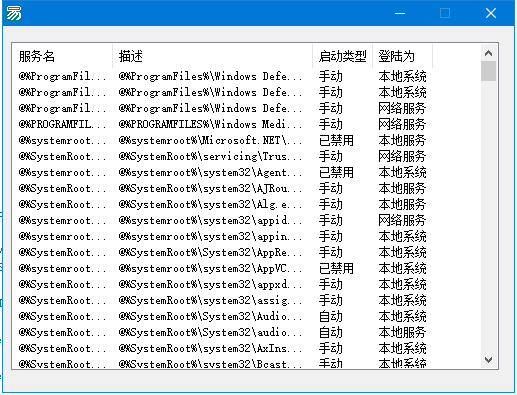
Task: Sort by the 启动类型 column header
Action: (342, 56)
